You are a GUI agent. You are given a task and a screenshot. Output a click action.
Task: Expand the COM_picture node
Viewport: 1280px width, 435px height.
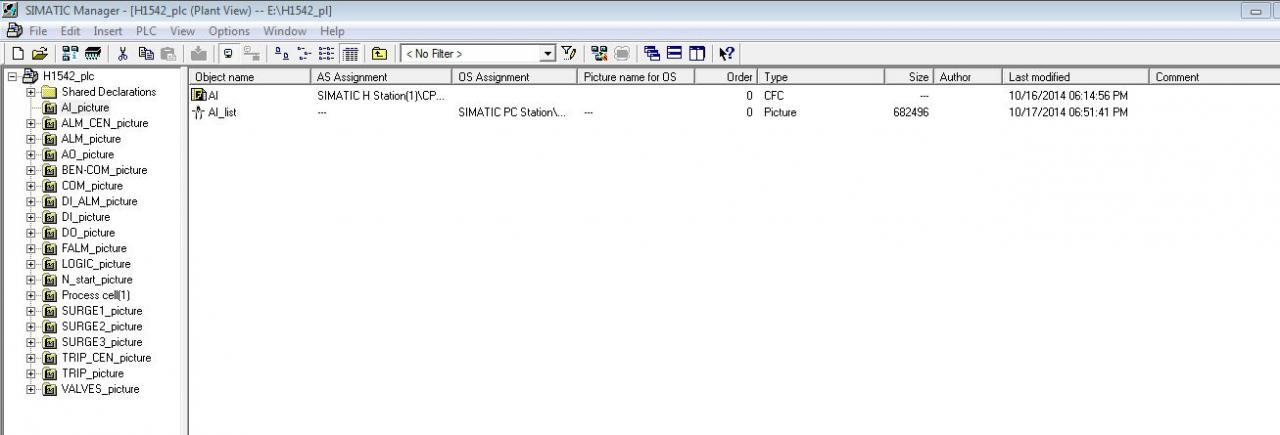point(30,186)
